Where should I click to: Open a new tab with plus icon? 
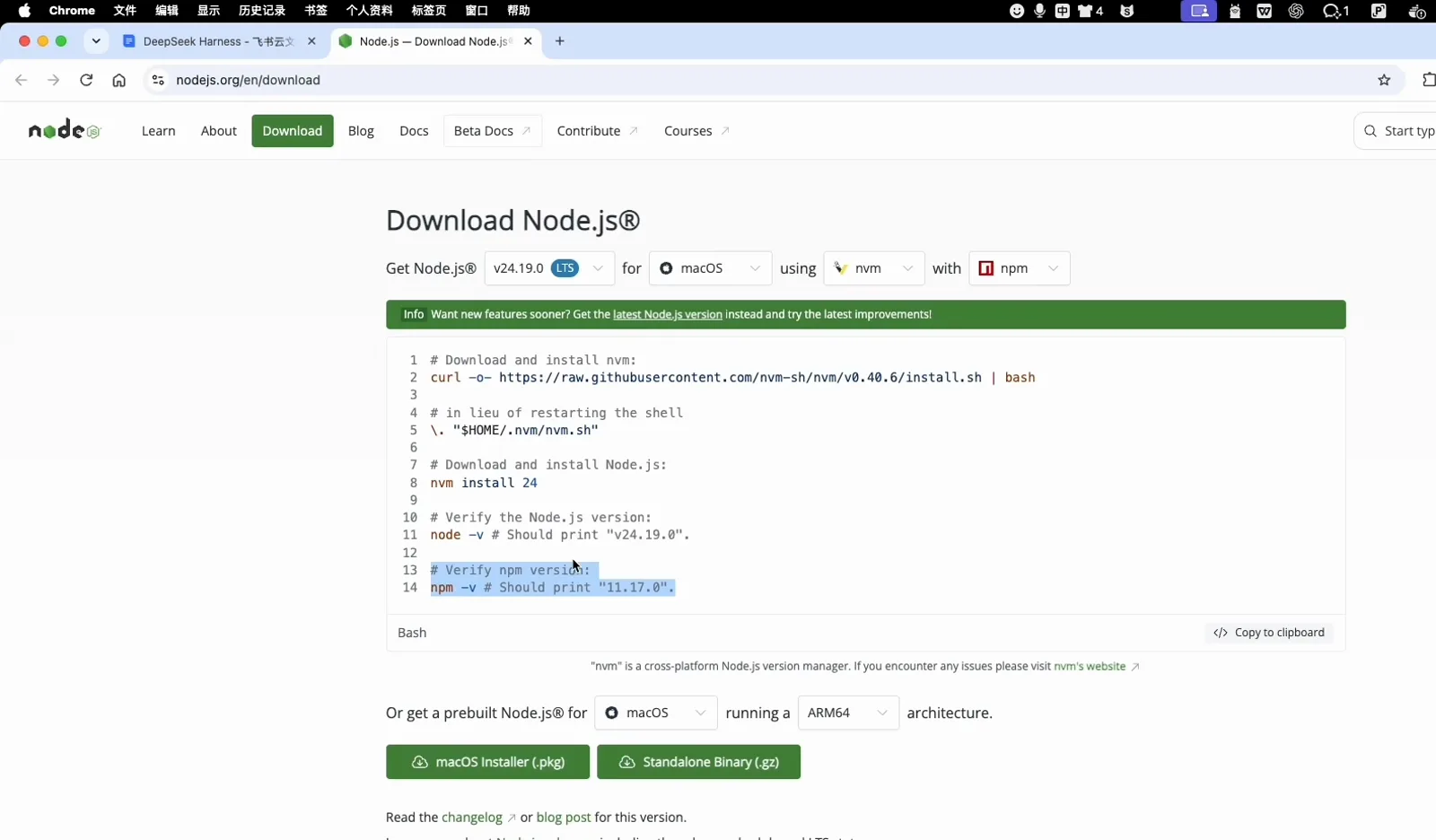(x=560, y=41)
